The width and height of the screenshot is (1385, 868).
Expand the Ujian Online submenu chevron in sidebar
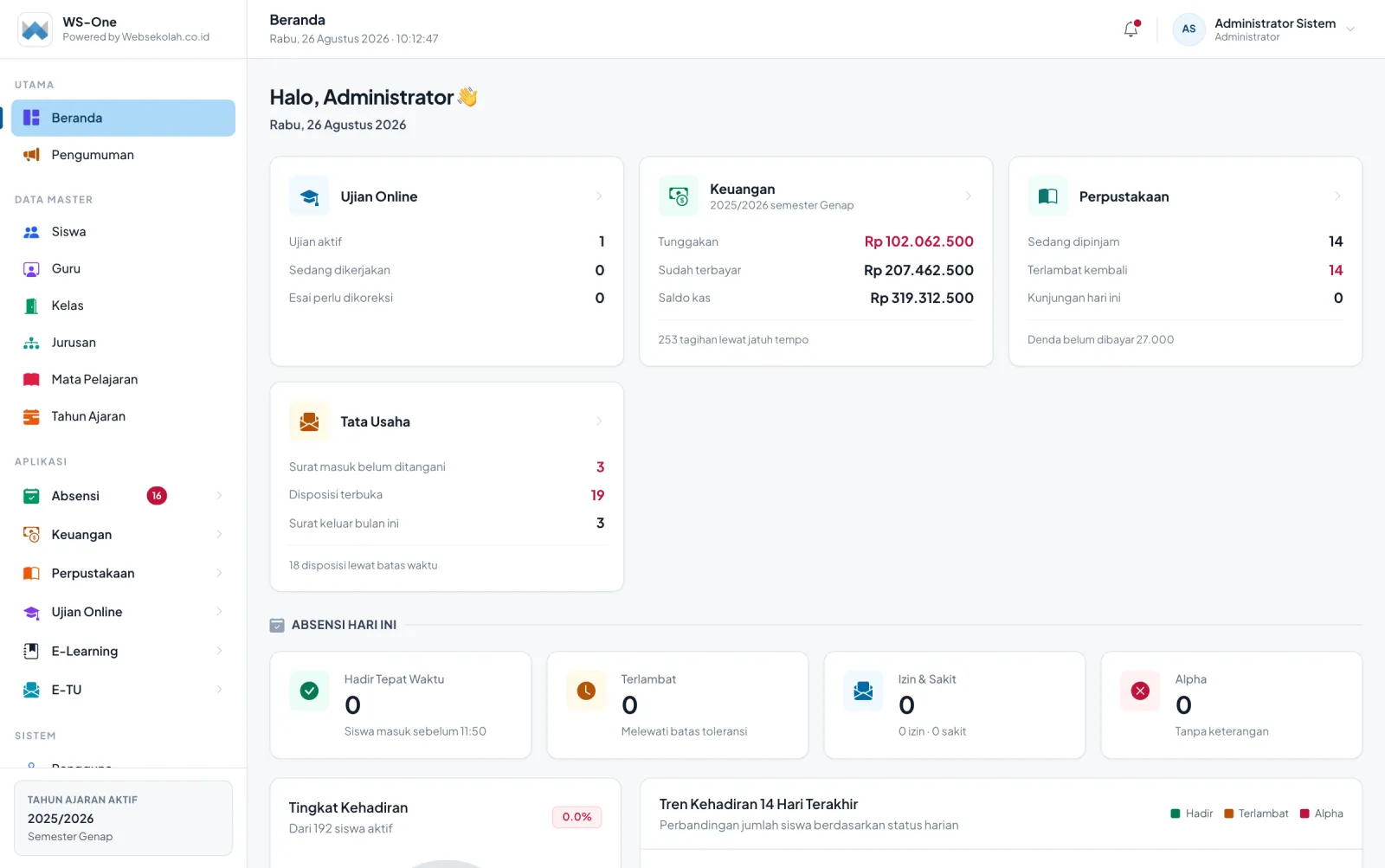pyautogui.click(x=219, y=612)
